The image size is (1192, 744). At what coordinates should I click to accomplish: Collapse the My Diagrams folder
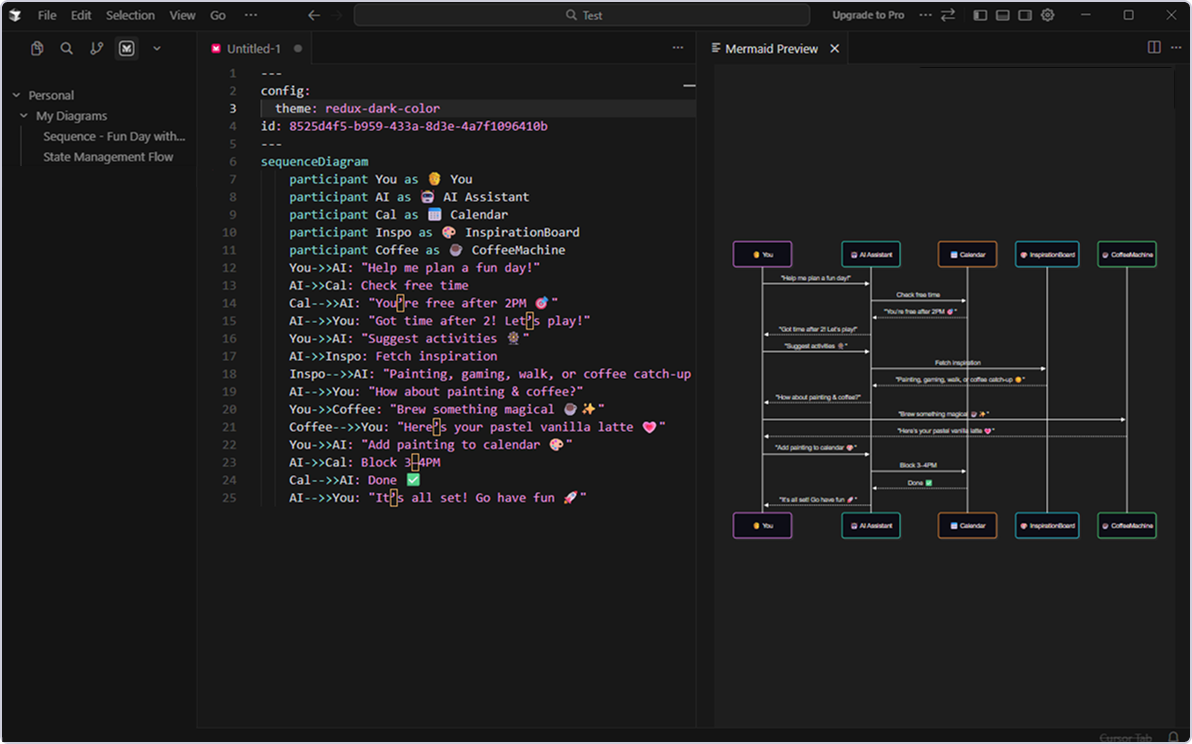point(25,116)
